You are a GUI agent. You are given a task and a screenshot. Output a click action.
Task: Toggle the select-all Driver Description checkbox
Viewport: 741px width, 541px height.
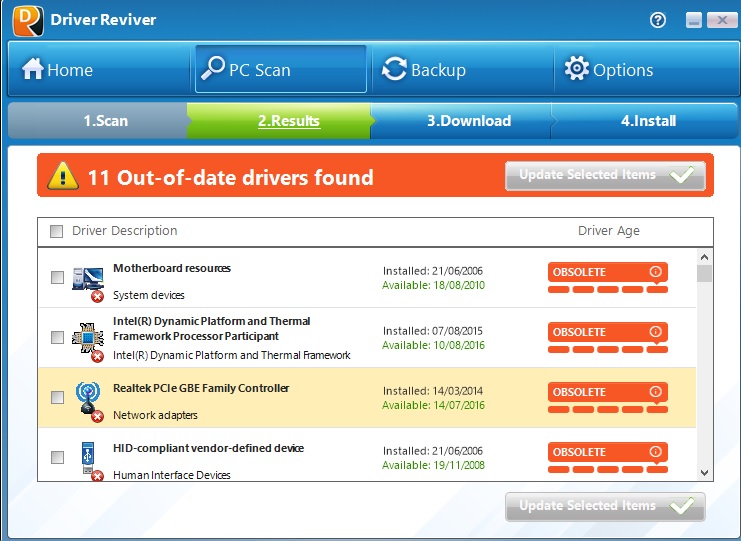click(57, 231)
